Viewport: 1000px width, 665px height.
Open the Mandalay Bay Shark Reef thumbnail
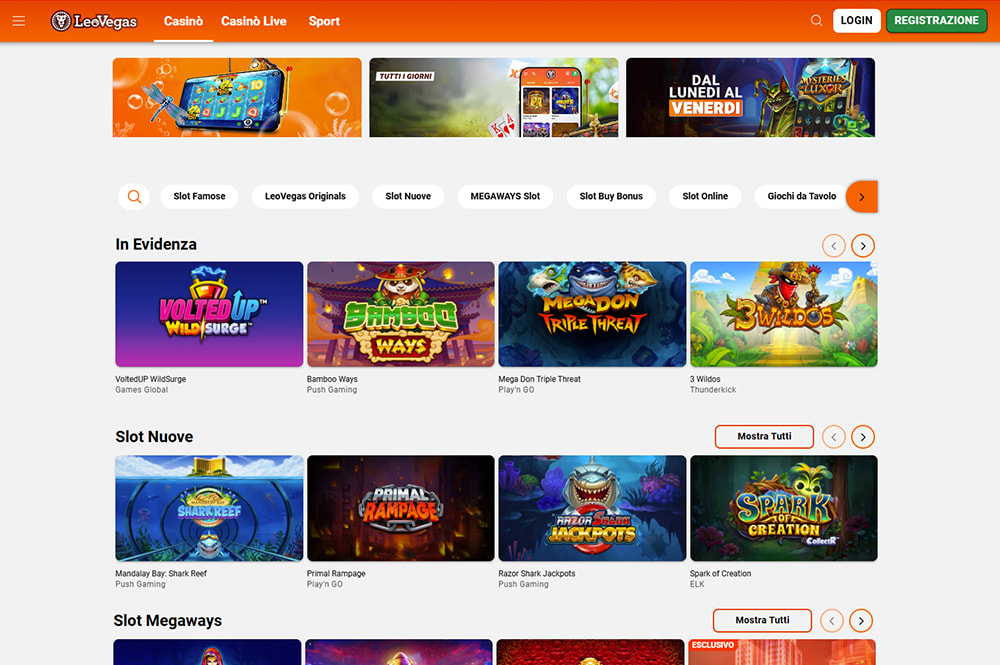[x=209, y=508]
